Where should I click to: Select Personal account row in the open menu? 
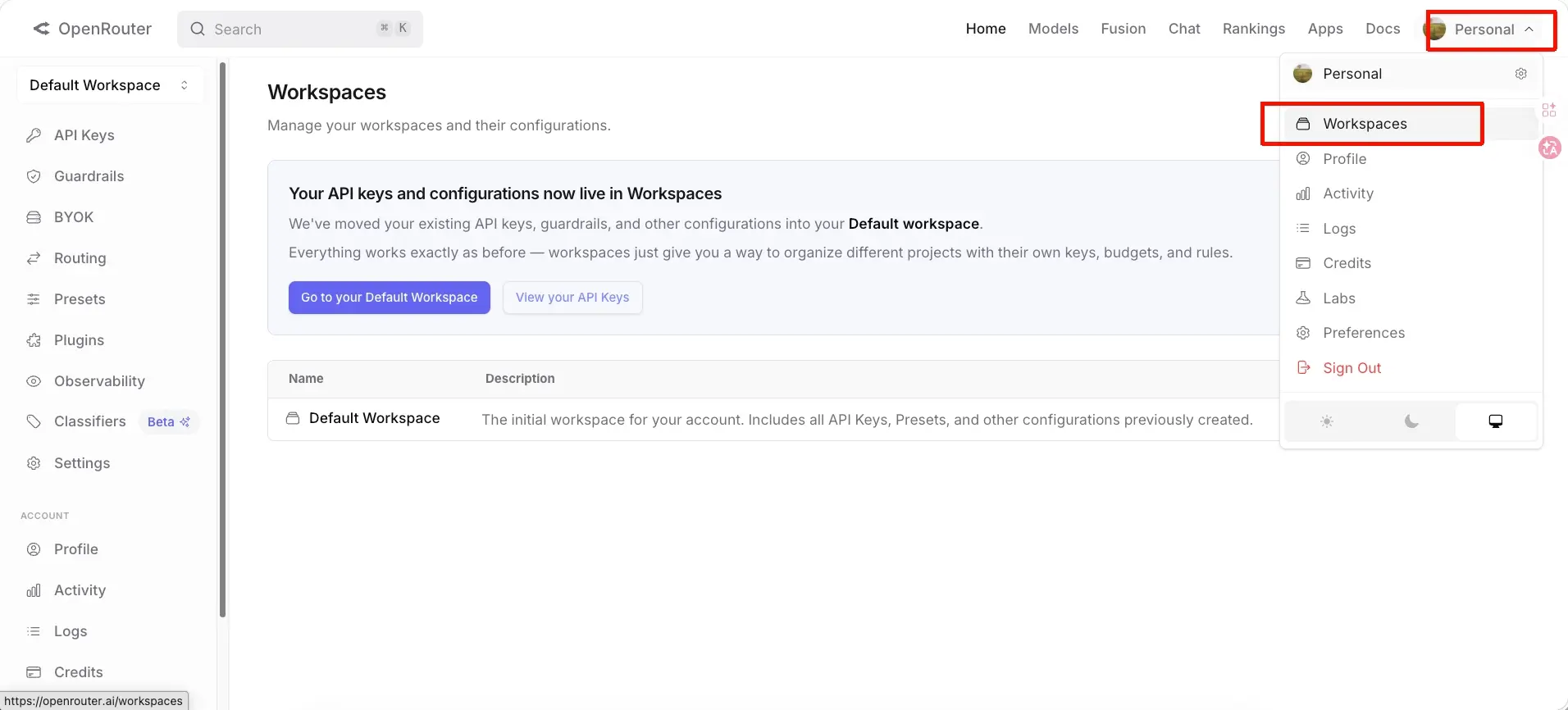click(1411, 74)
